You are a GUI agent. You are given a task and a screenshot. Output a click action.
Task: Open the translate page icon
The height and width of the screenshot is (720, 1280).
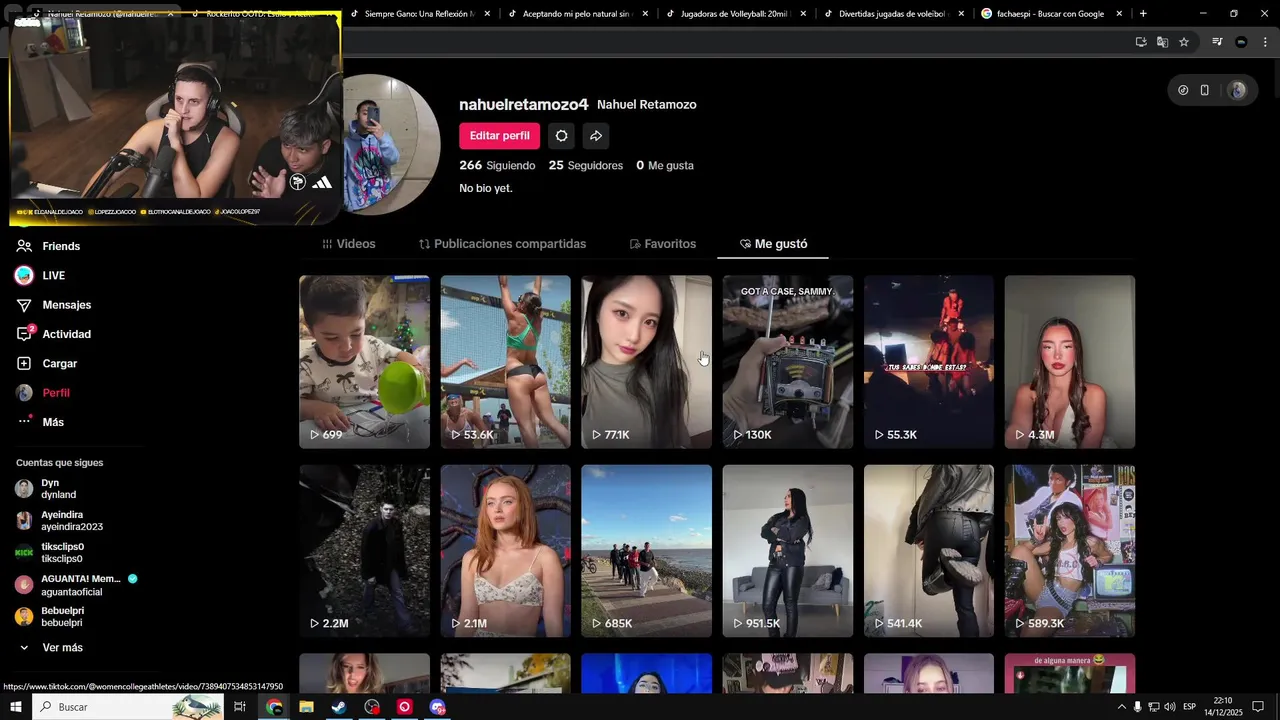tap(1162, 42)
